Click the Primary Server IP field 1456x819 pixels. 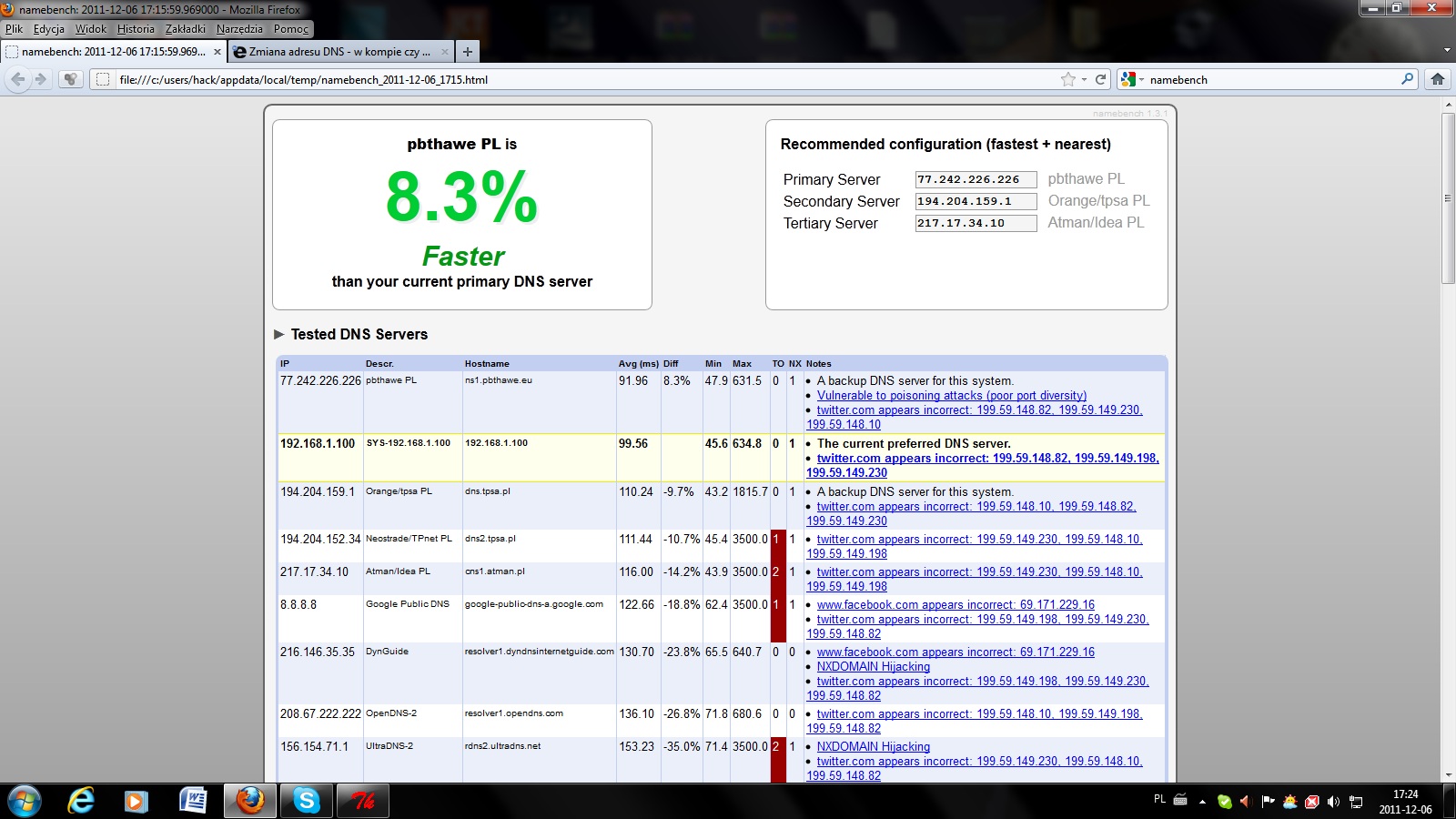pos(976,180)
